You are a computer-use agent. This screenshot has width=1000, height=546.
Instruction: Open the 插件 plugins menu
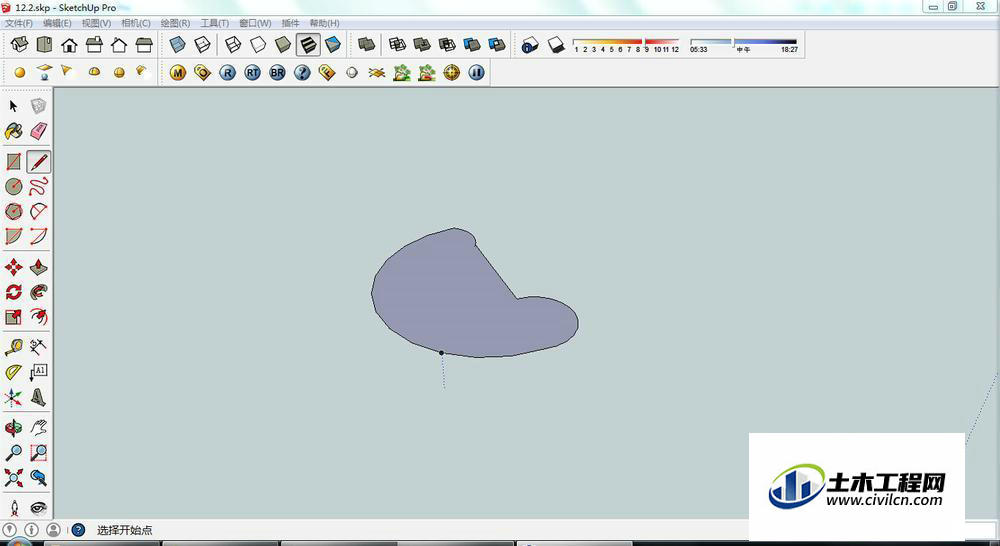tap(290, 23)
